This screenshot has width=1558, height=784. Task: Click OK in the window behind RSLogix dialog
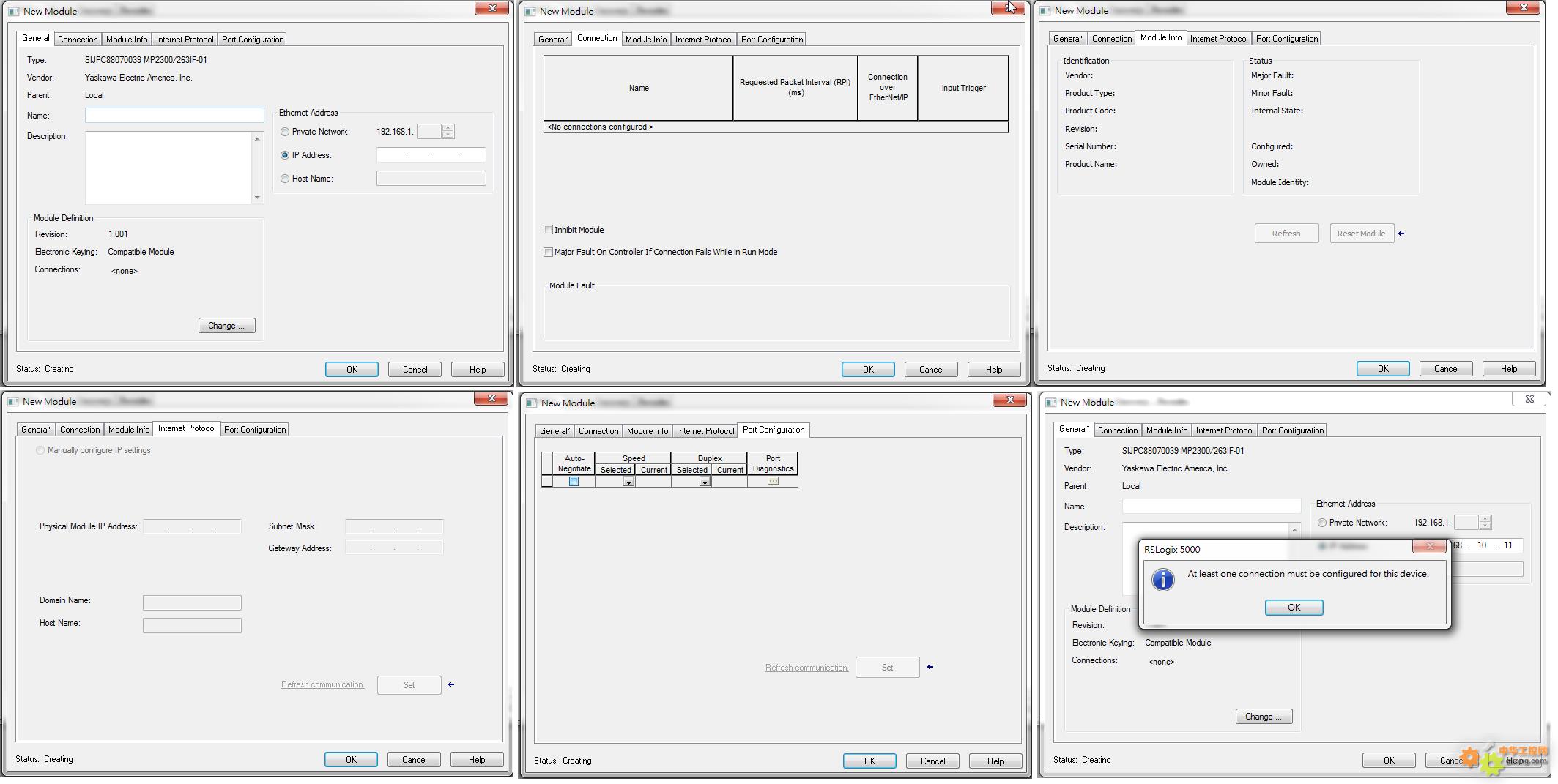[x=1389, y=761]
